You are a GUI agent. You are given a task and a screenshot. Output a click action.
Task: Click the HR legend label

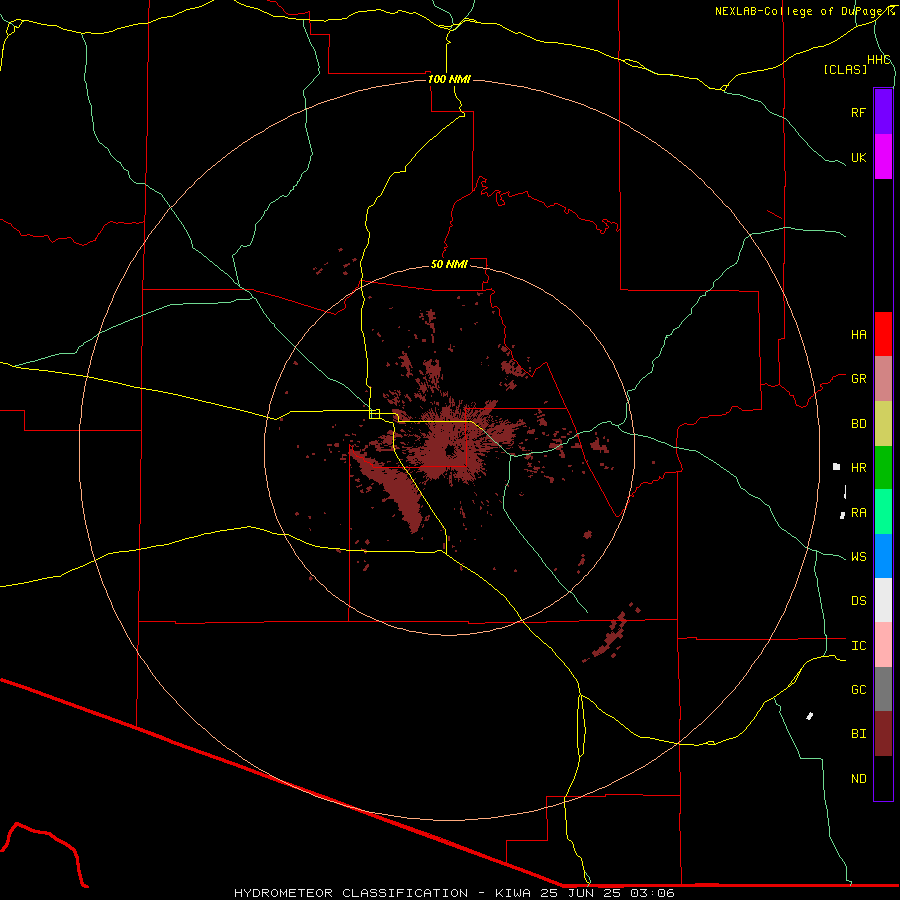(x=858, y=468)
